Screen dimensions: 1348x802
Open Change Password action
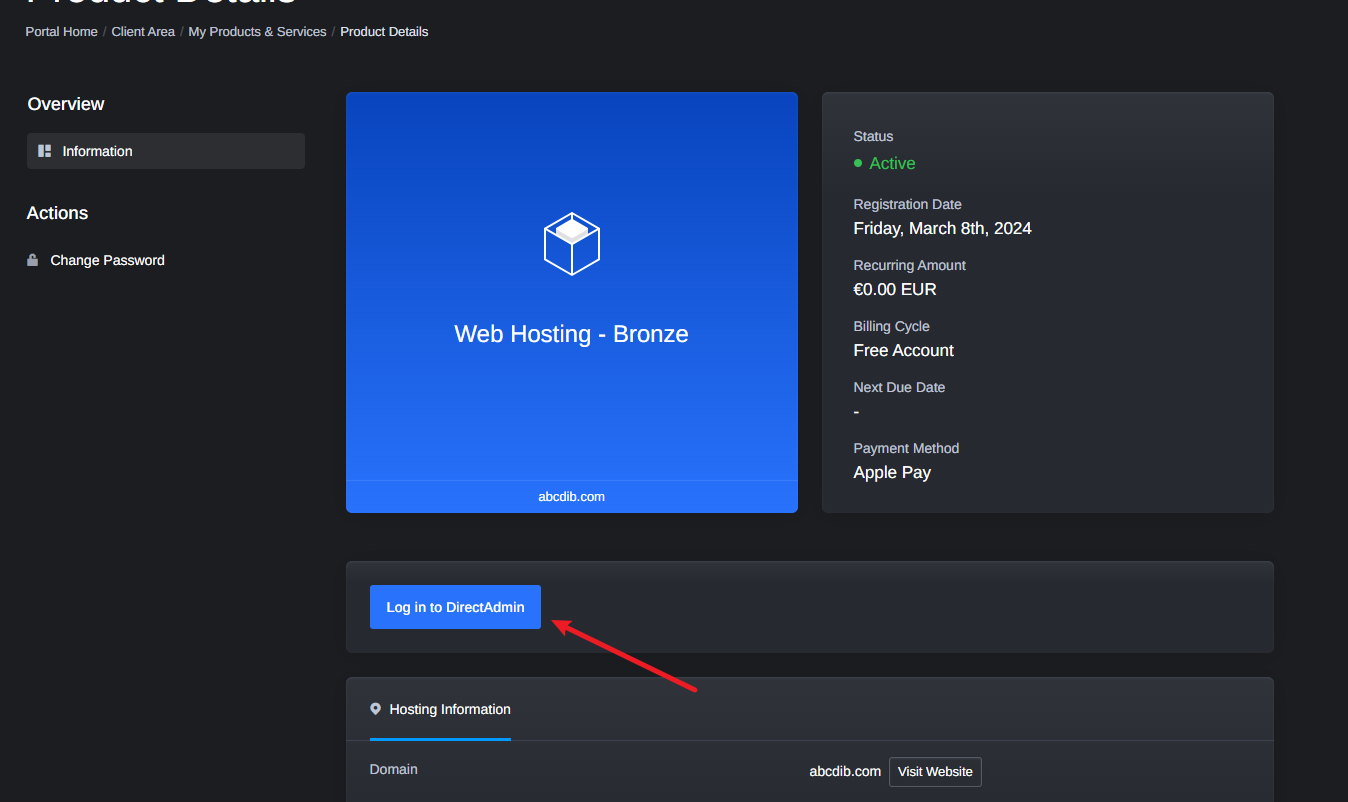pos(107,260)
